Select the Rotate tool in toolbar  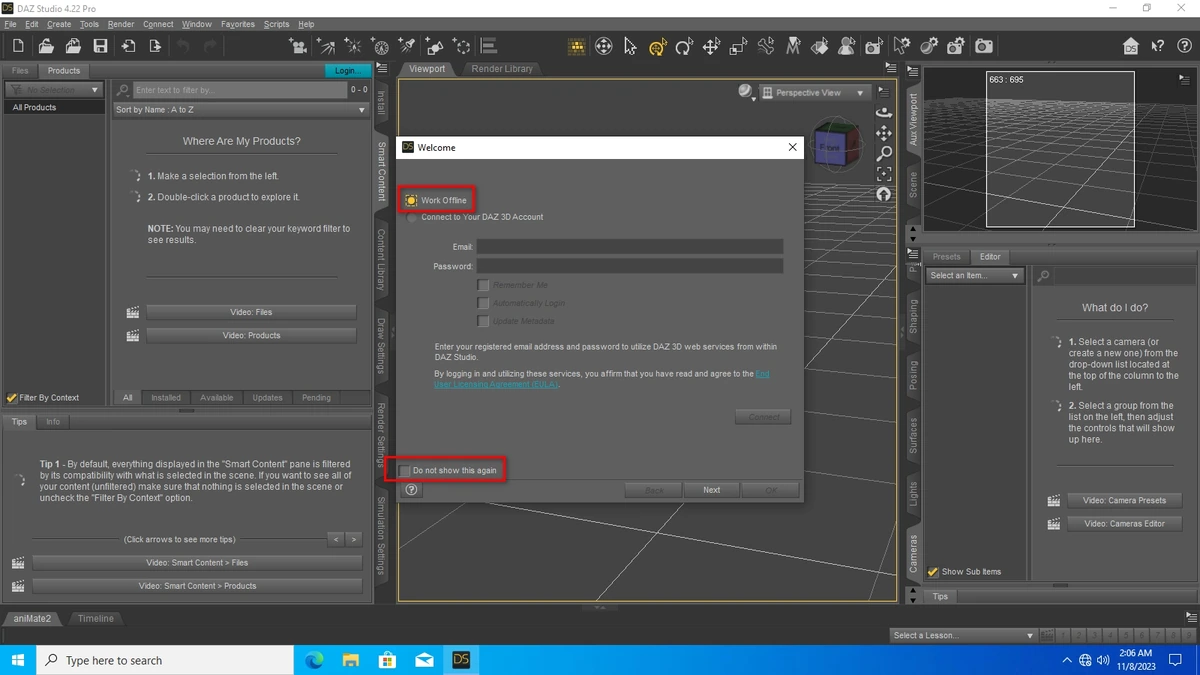pyautogui.click(x=684, y=46)
